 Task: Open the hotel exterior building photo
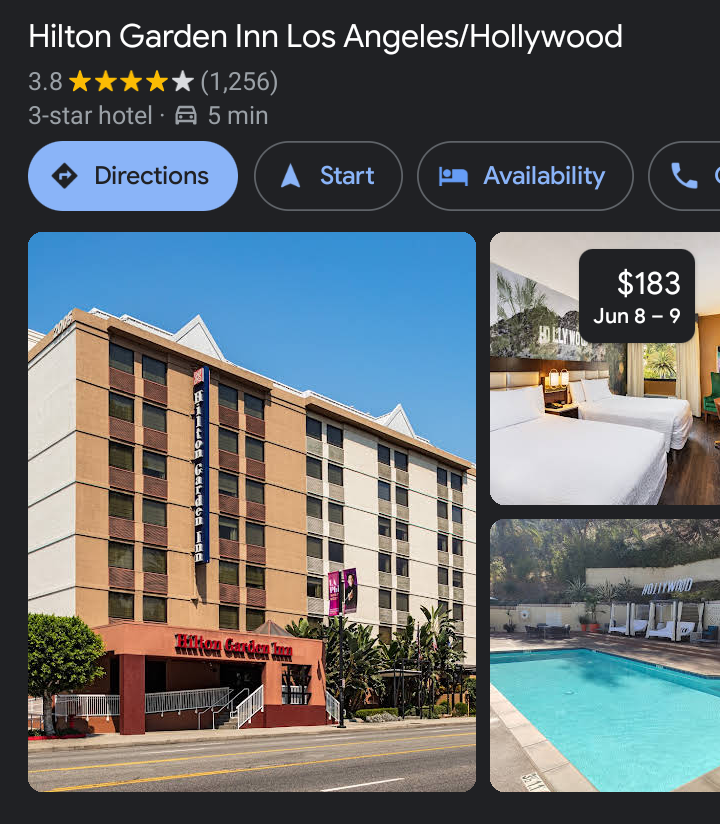pyautogui.click(x=252, y=511)
